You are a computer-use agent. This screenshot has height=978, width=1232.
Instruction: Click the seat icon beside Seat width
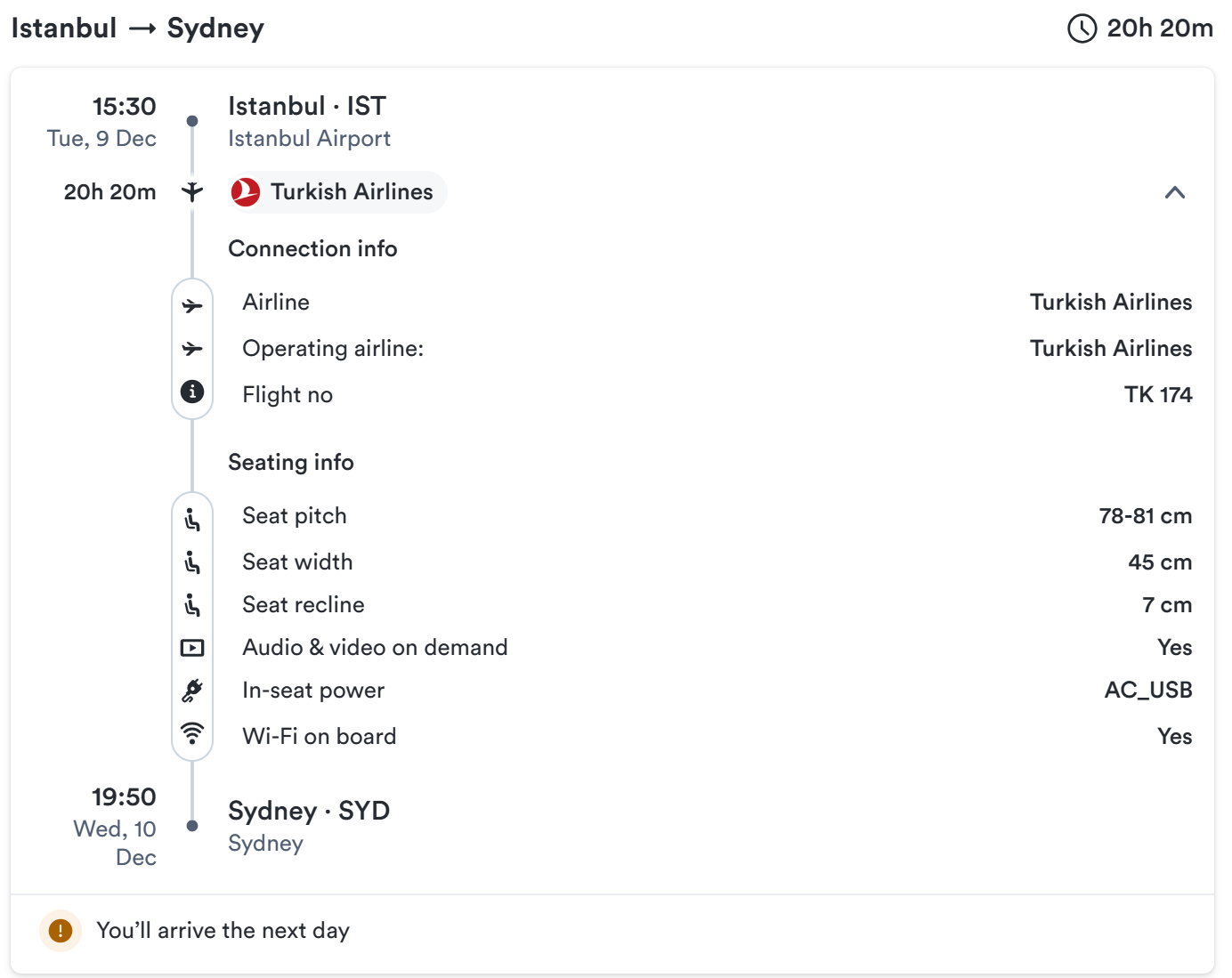pyautogui.click(x=192, y=562)
